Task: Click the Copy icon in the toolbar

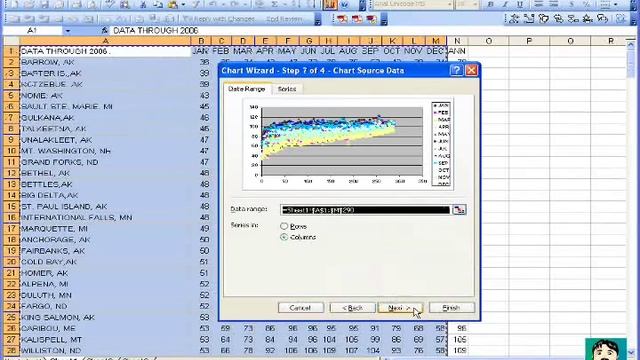Action: 158,4
